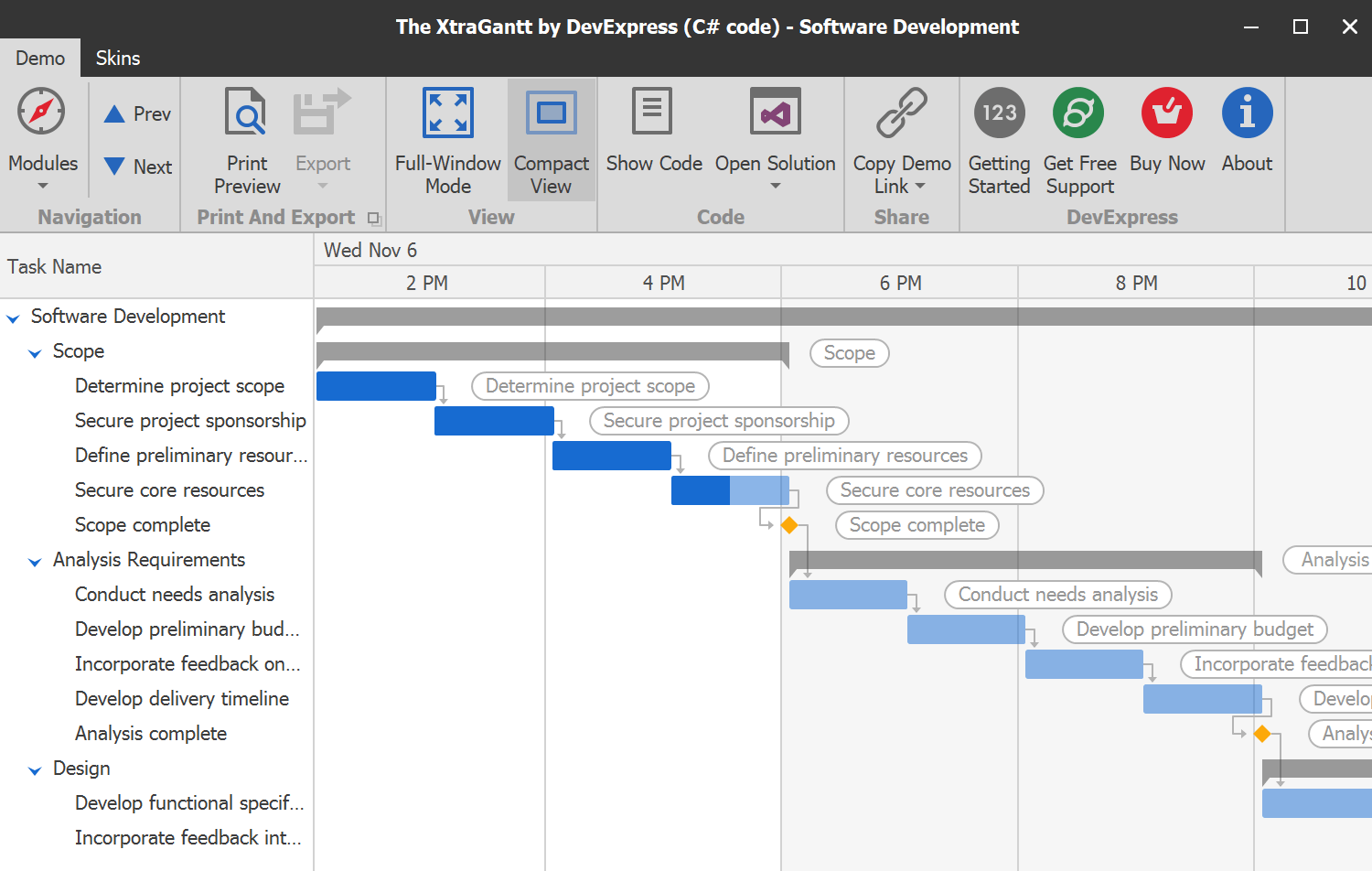The height and width of the screenshot is (871, 1372).
Task: Click the Print Preview icon
Action: (246, 111)
